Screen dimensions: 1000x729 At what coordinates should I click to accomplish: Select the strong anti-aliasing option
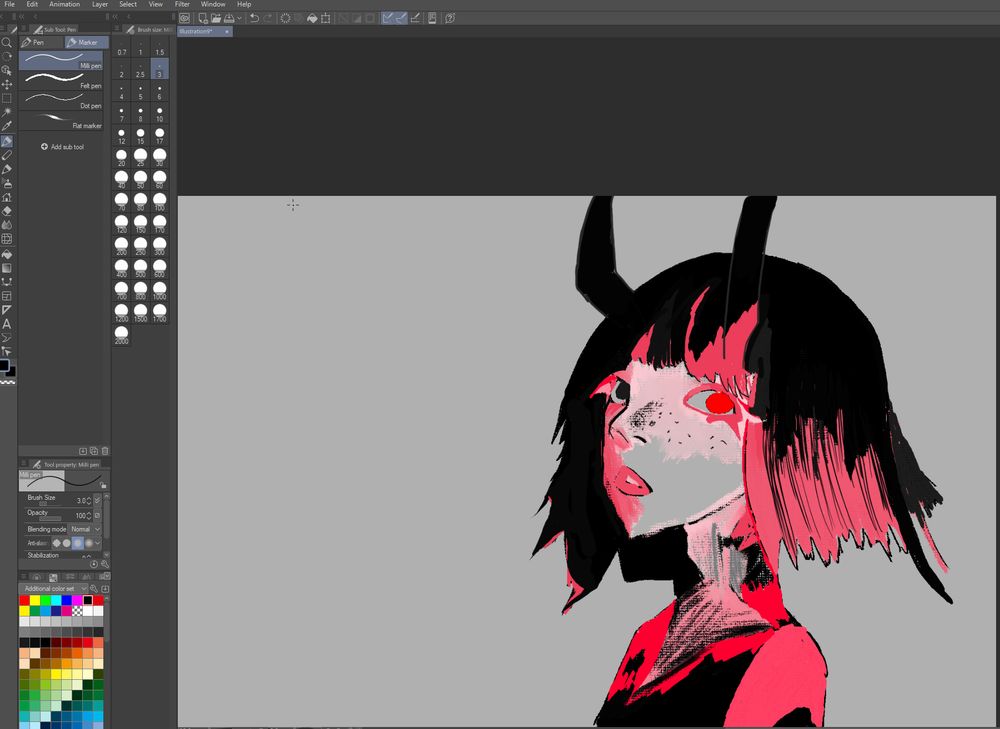pyautogui.click(x=89, y=543)
